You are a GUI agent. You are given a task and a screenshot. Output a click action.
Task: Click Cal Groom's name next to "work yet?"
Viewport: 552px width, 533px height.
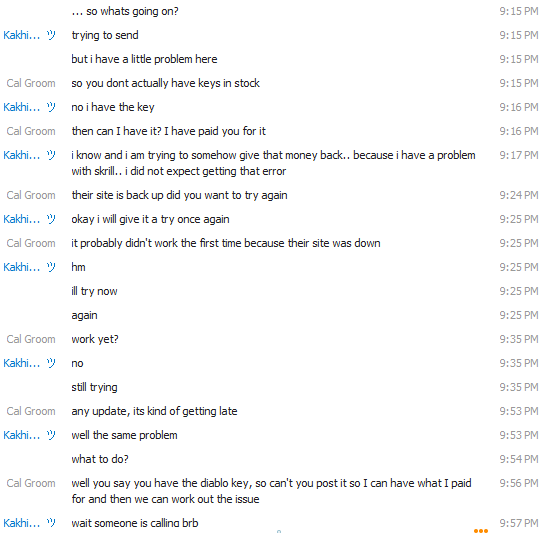click(x=31, y=339)
